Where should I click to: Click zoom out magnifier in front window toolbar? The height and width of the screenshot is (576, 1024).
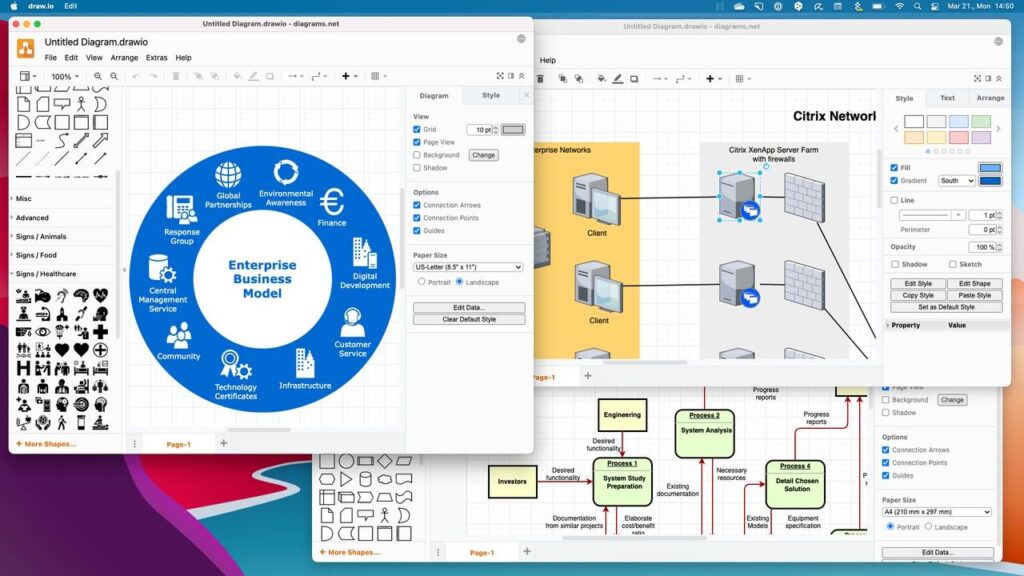point(114,76)
